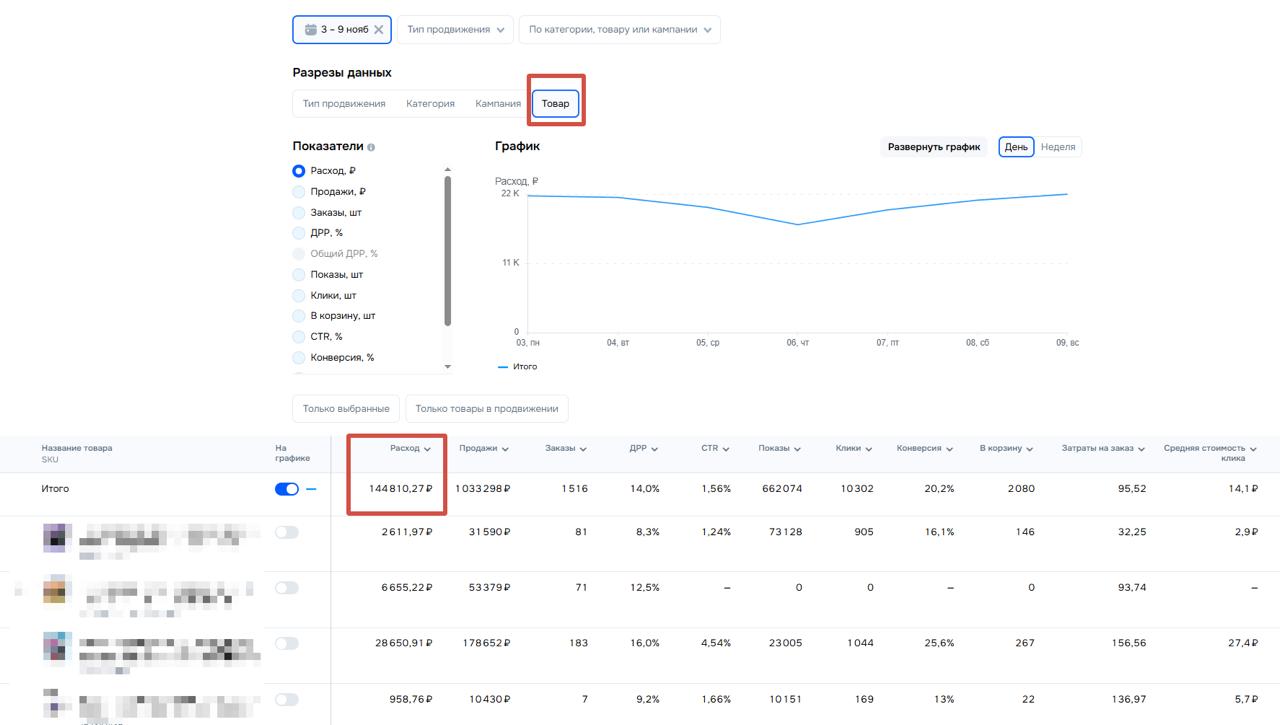Screen dimensions: 1280x725
Task: Click sort arrow on CTR column
Action: (x=726, y=449)
